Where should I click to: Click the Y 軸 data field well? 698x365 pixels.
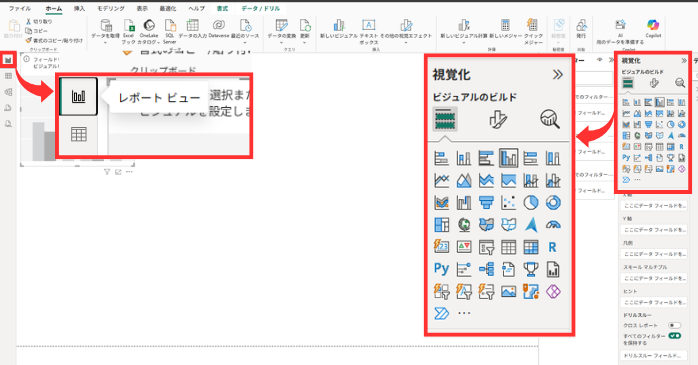tap(653, 230)
